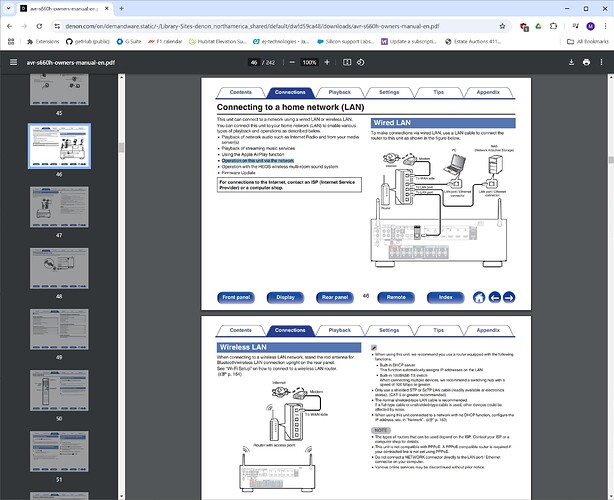
Task: Open the Chrome profile avatar
Action: tap(591, 26)
